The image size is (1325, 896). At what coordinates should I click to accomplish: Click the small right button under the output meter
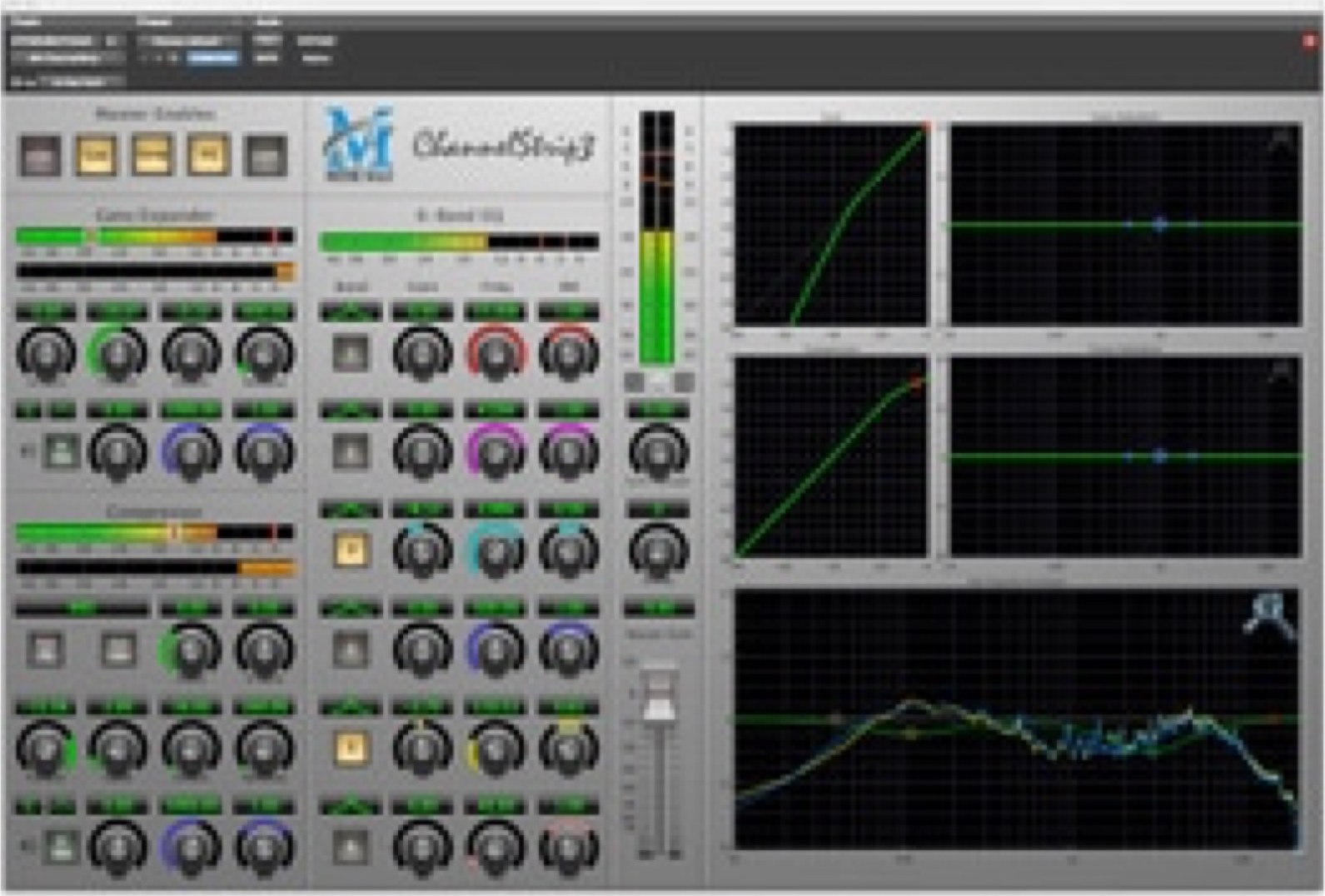point(684,382)
